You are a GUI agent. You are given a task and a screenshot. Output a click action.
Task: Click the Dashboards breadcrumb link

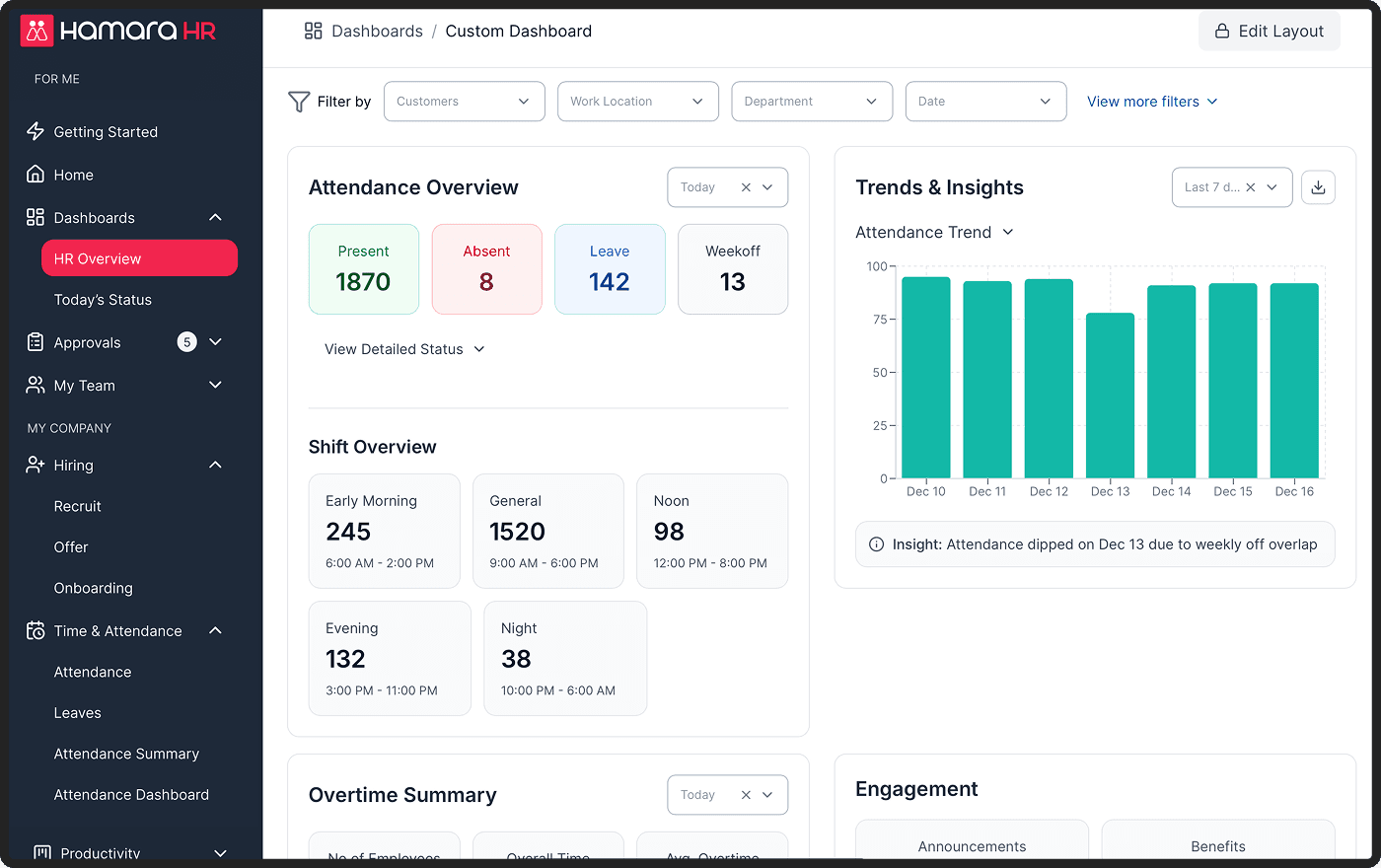(x=377, y=31)
